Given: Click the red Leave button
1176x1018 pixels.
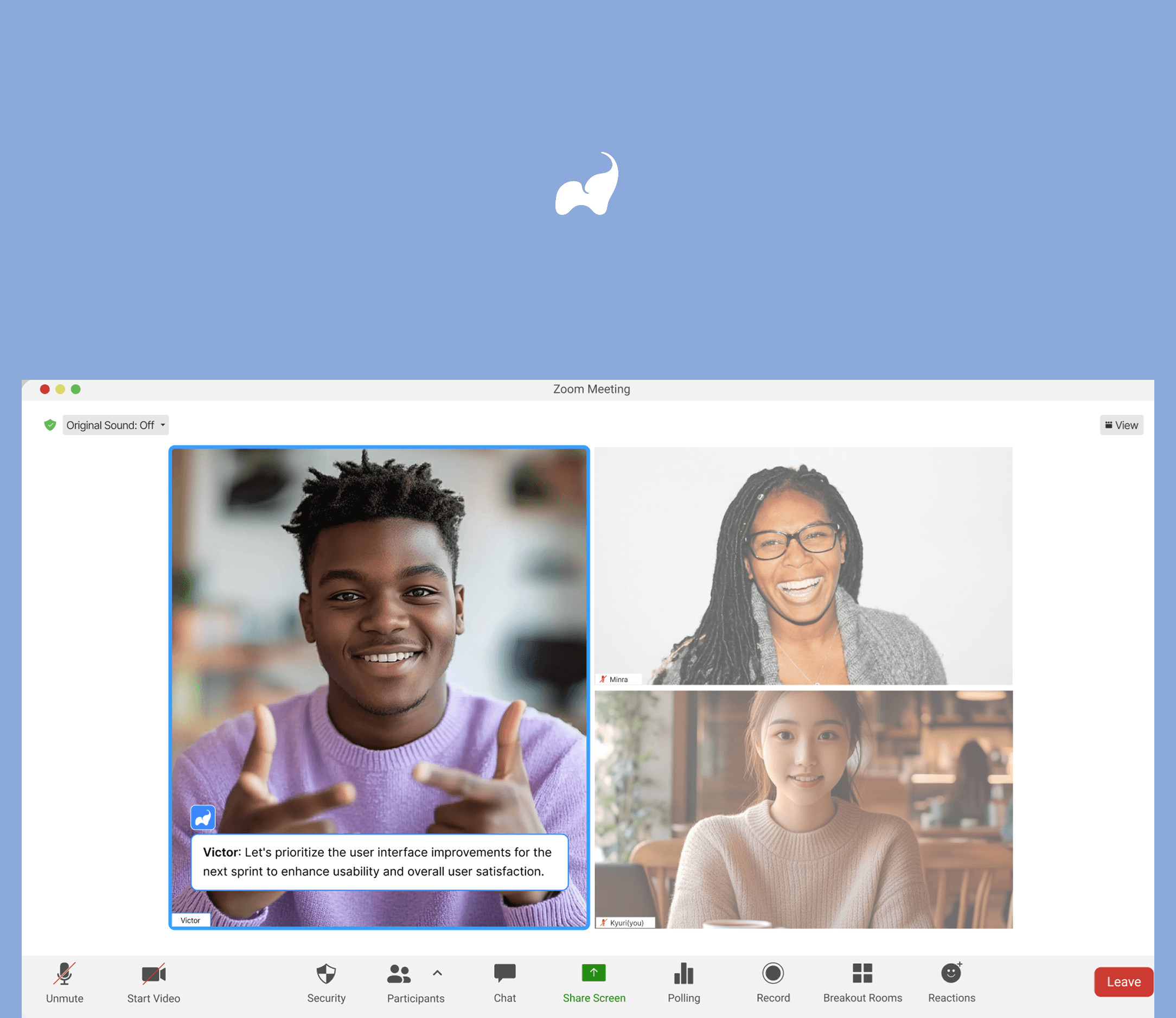Looking at the screenshot, I should [1123, 982].
